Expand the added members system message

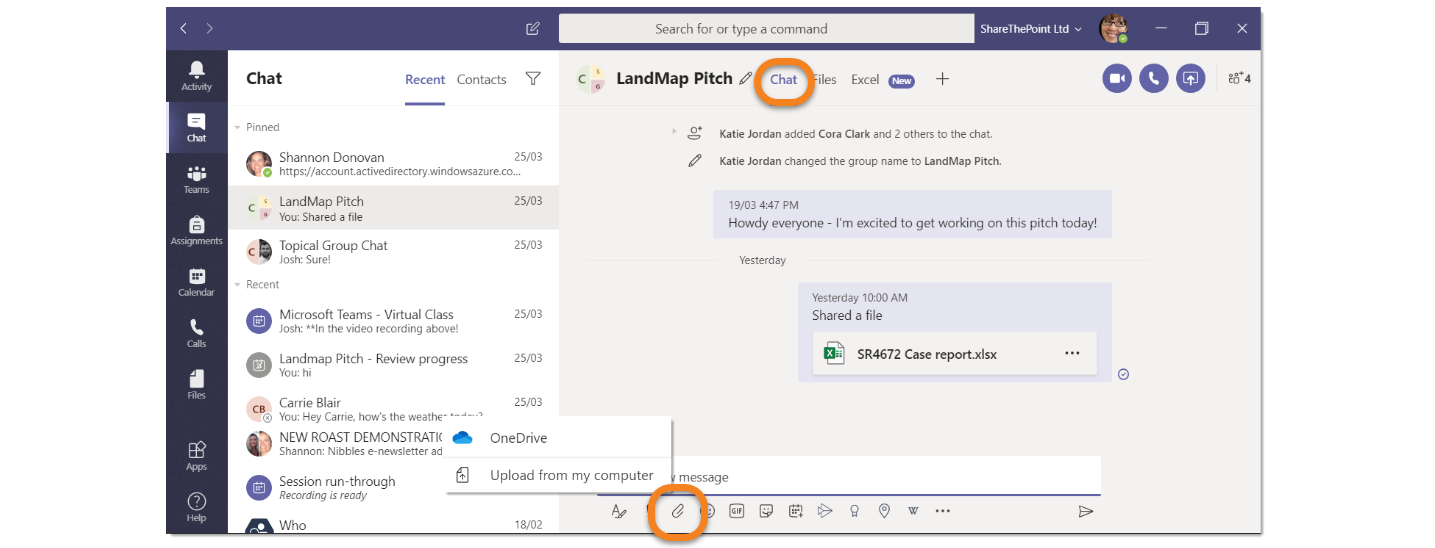coord(674,133)
